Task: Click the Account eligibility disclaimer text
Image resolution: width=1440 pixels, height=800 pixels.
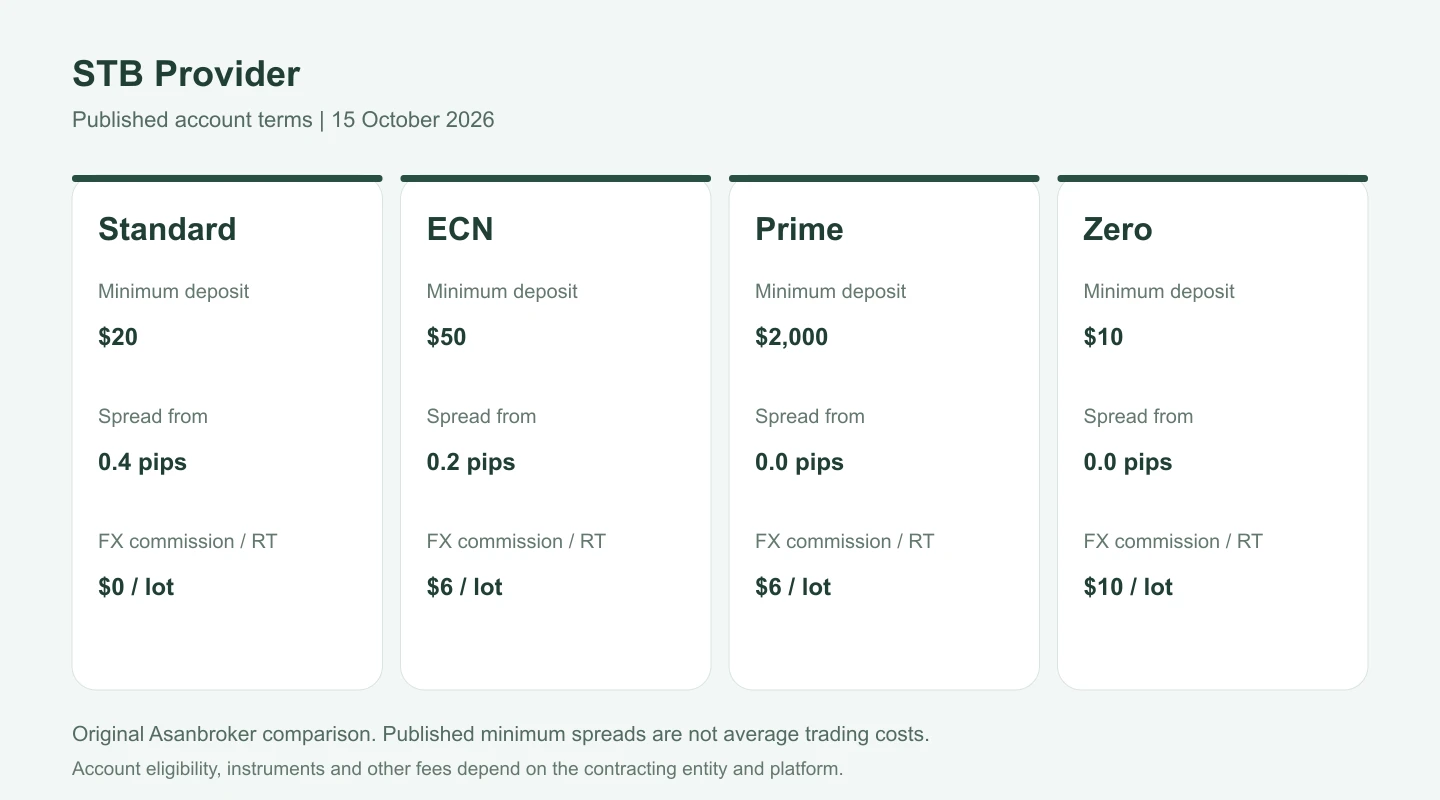Action: (x=458, y=769)
